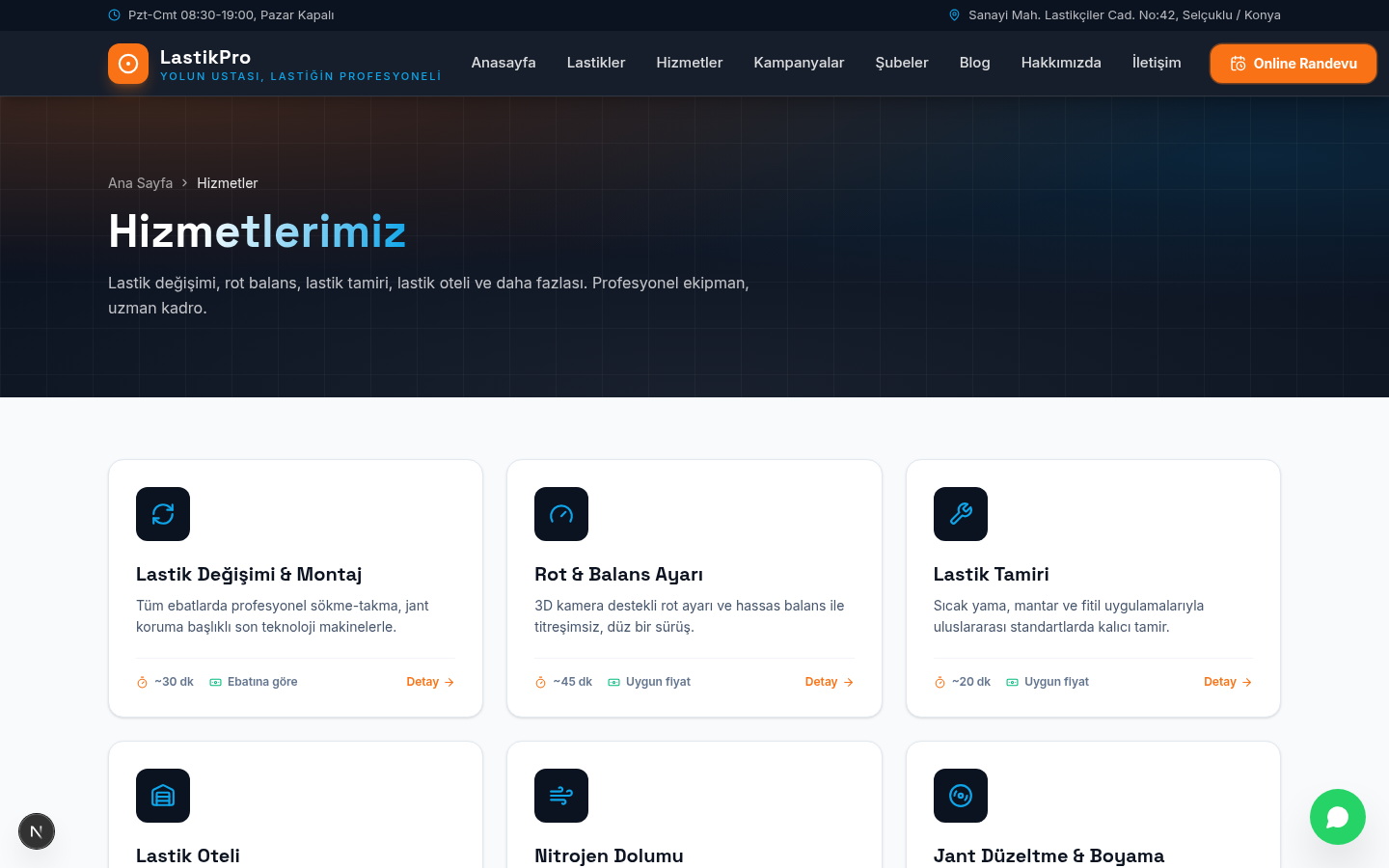This screenshot has height=868, width=1389.
Task: Click the tagline YOLUN USTASI, LASTİĞİN PROFESYONELİ
Action: click(x=301, y=76)
